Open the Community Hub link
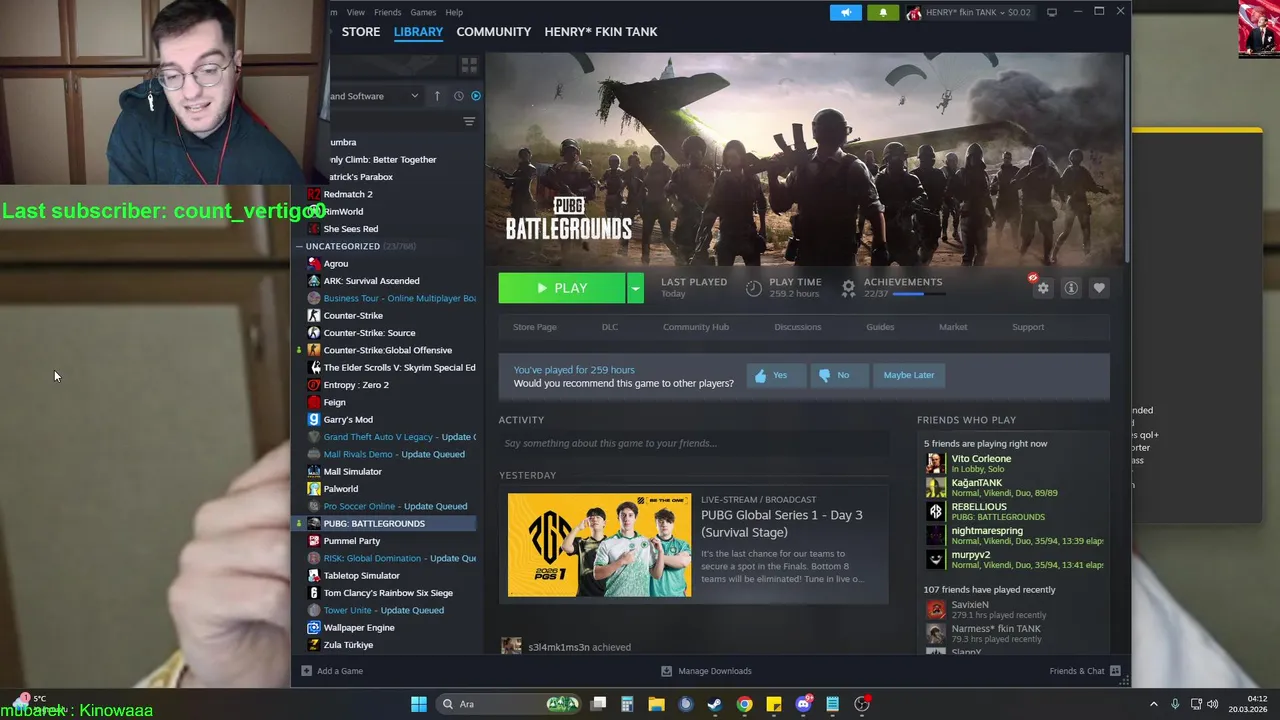The height and width of the screenshot is (720, 1280). point(696,327)
